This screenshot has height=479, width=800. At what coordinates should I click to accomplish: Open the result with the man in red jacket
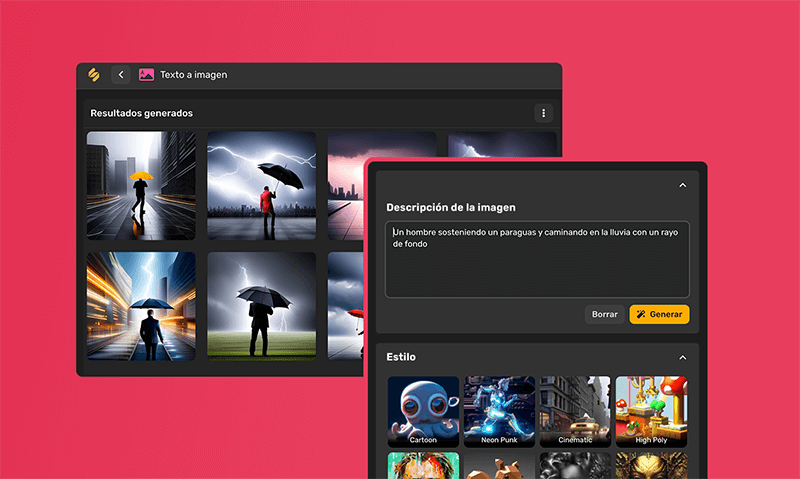pos(261,185)
